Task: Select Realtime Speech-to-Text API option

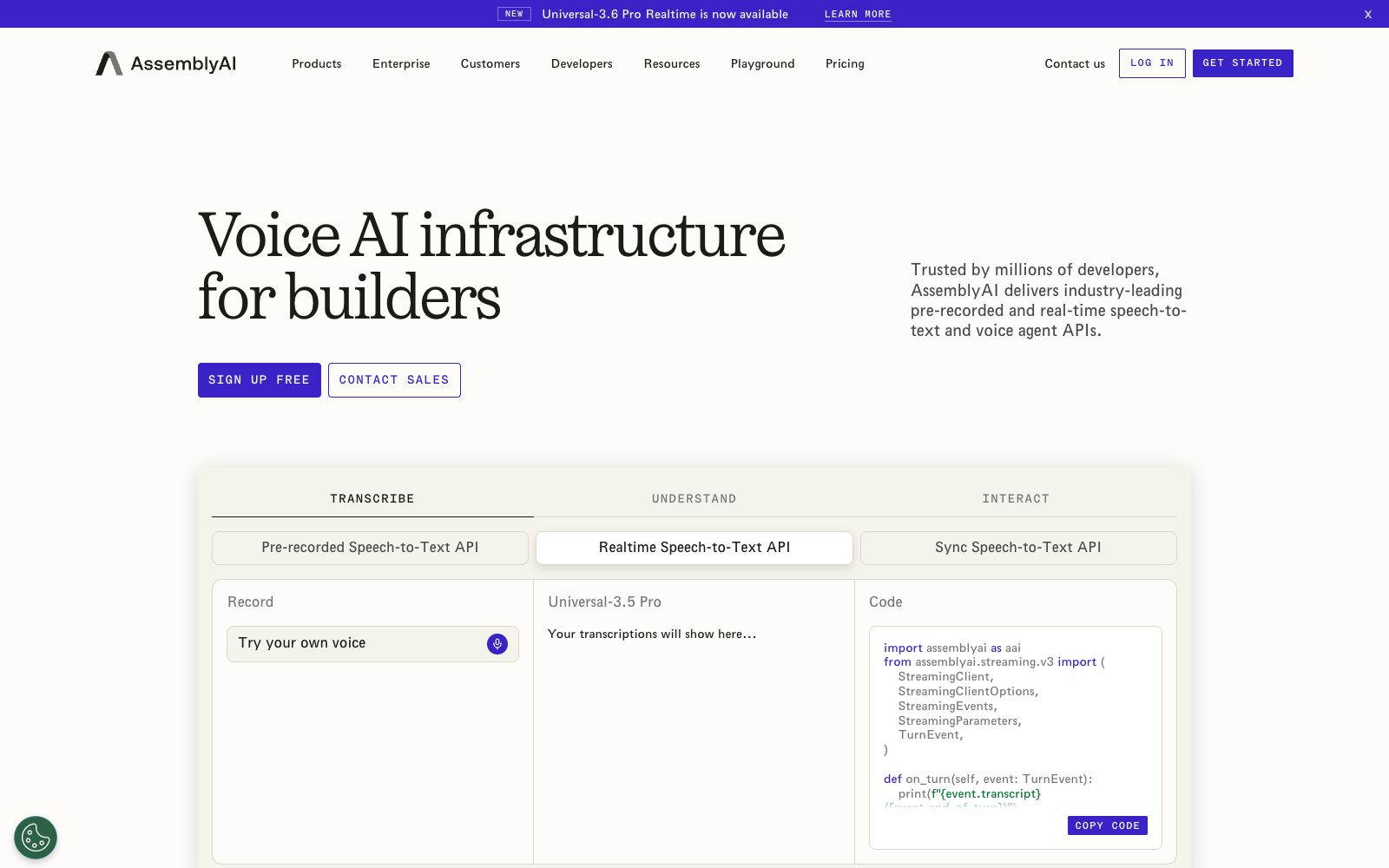Action: [x=694, y=548]
